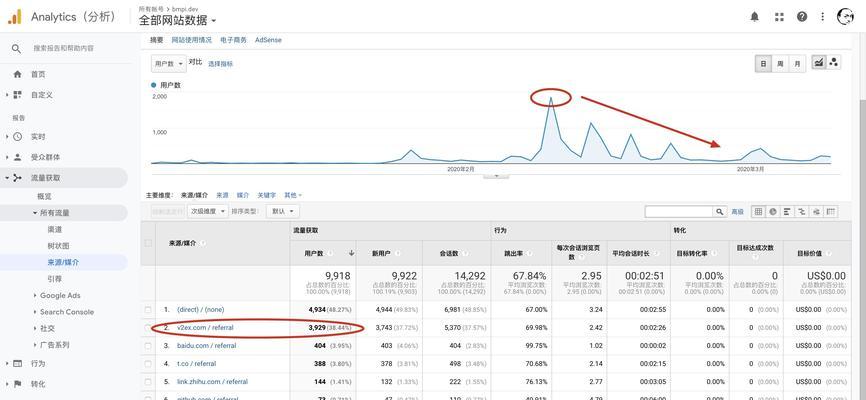Image resolution: width=866 pixels, height=400 pixels.
Task: Click the peak data point on the chart
Action: pyautogui.click(x=550, y=98)
